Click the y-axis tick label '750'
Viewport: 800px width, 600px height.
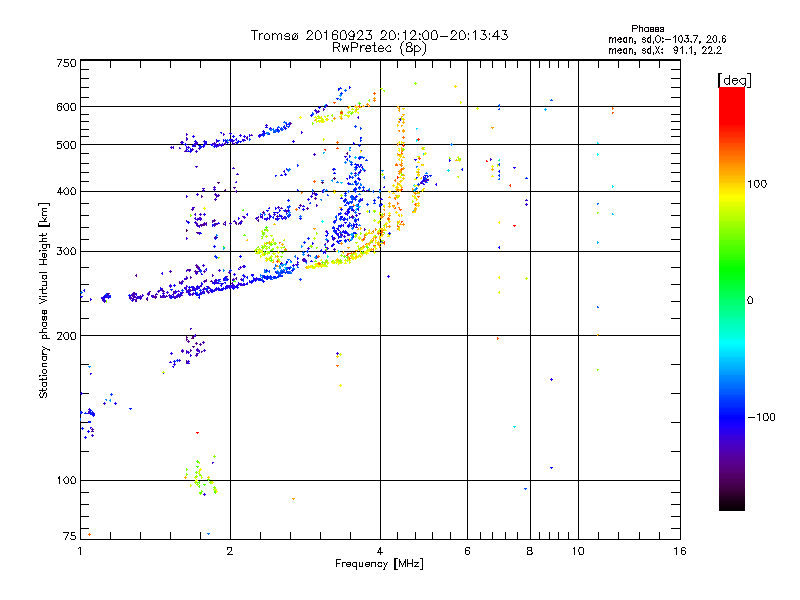[x=66, y=63]
